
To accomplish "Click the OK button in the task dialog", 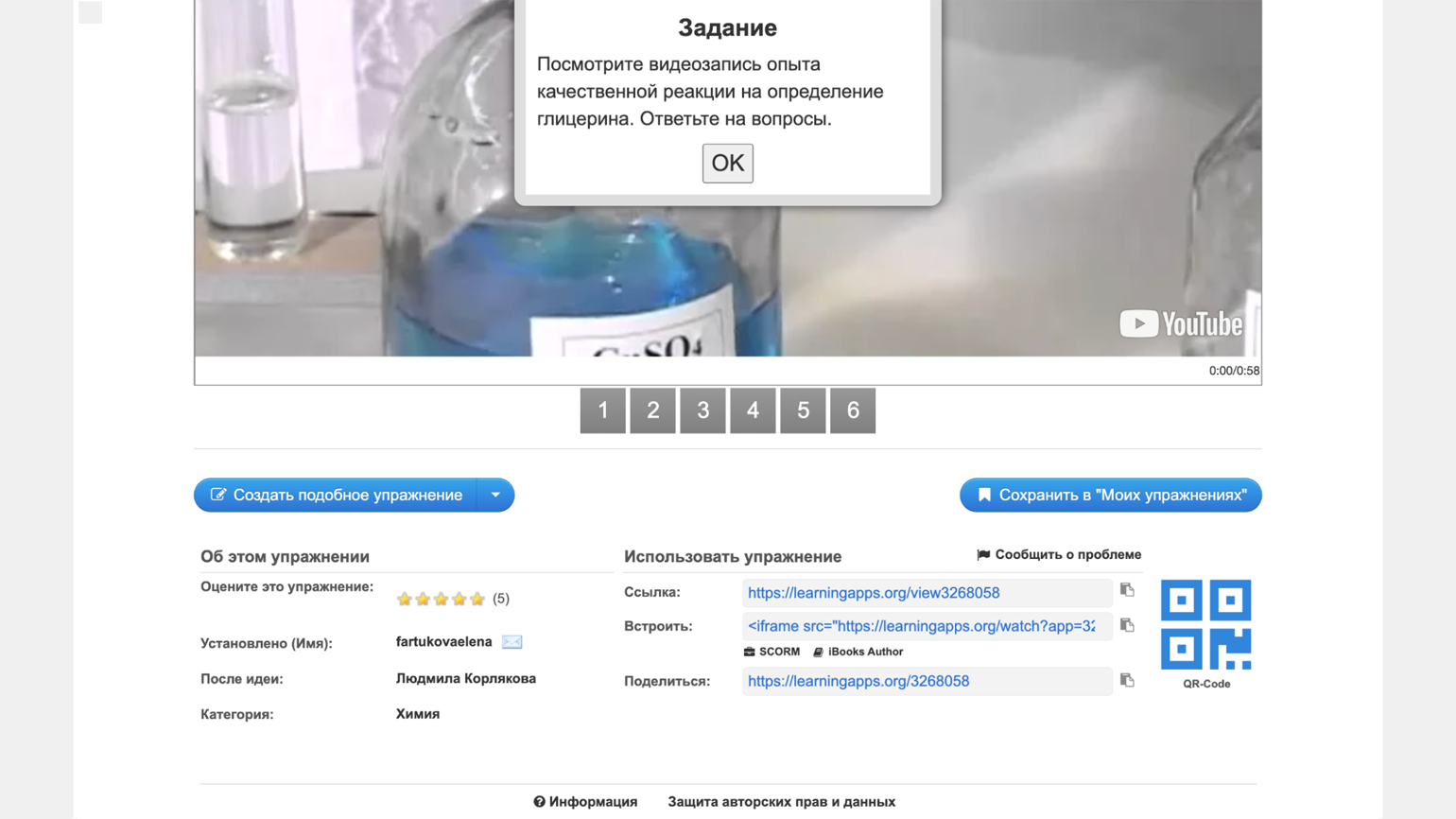I will point(727,163).
